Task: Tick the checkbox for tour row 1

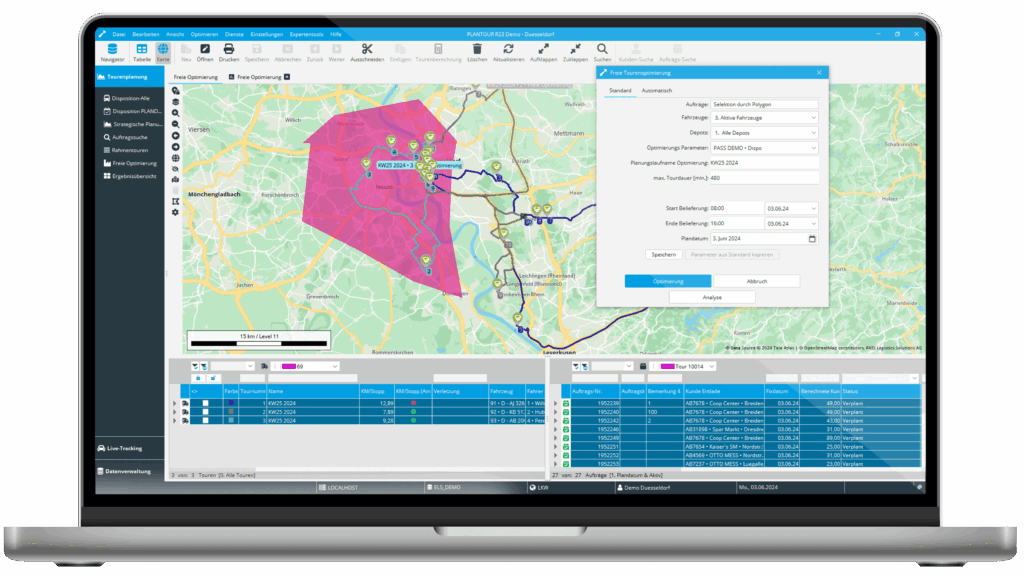Action: pos(205,403)
